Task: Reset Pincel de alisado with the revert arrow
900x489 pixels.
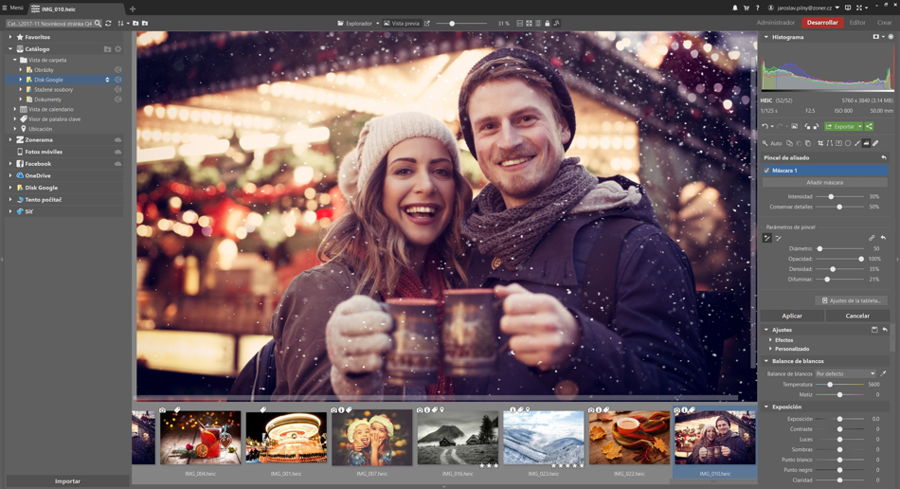Action: (x=884, y=157)
